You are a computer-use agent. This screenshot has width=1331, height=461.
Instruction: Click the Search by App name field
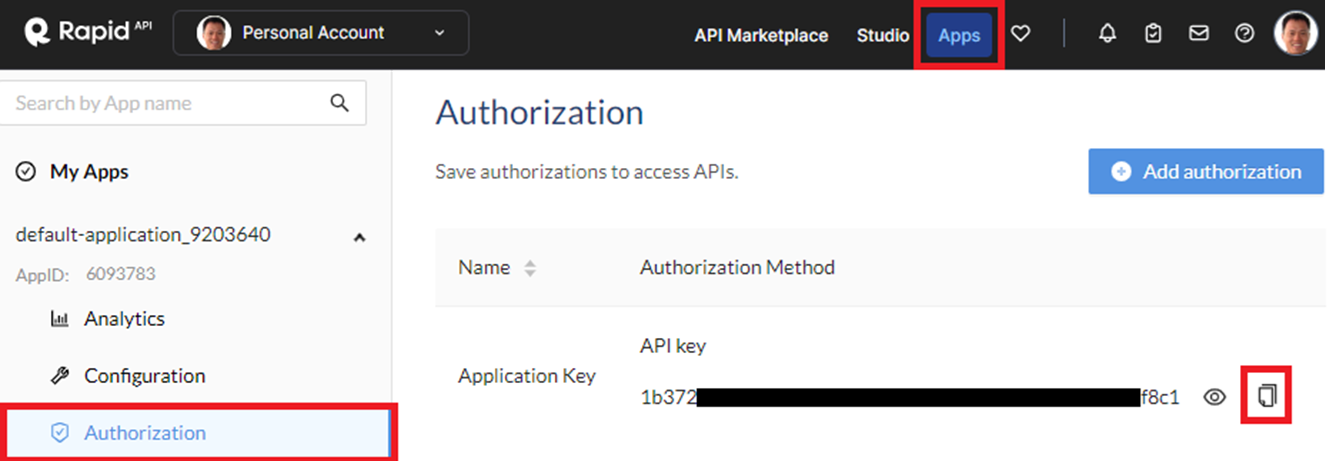[165, 103]
